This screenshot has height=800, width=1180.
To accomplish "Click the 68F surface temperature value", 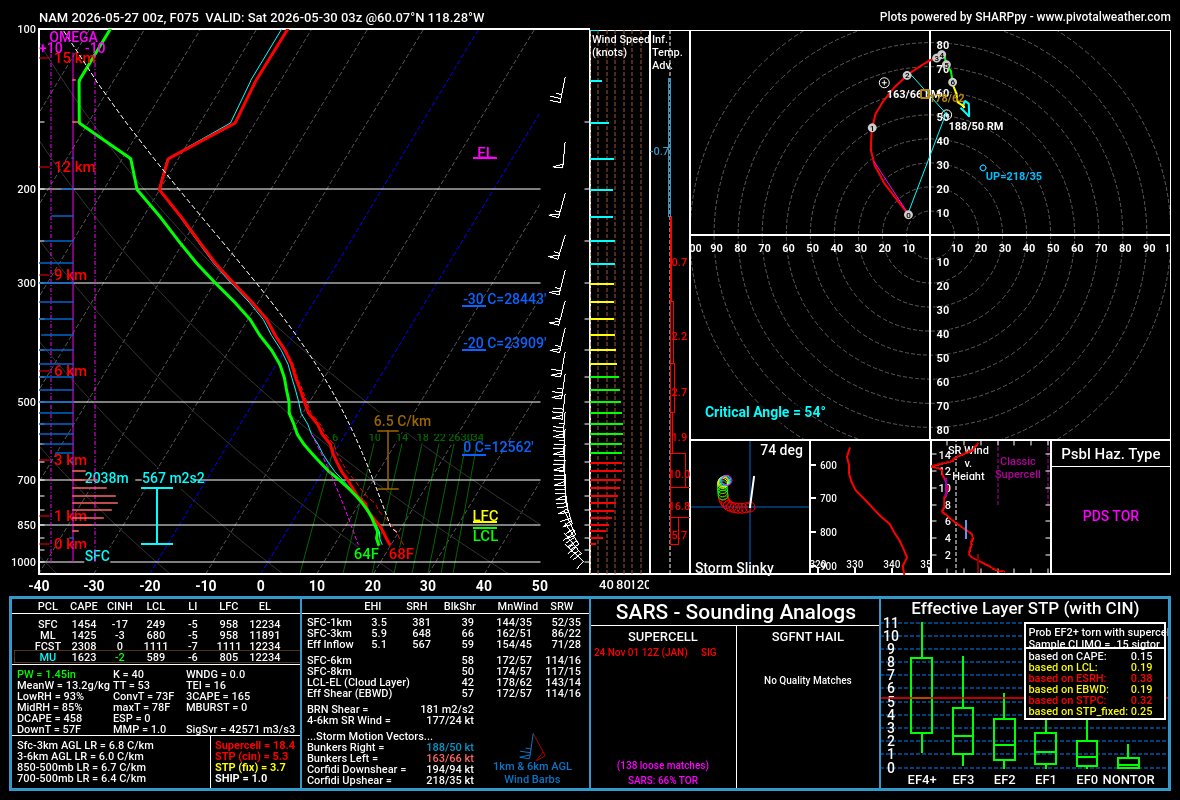I will pos(402,554).
